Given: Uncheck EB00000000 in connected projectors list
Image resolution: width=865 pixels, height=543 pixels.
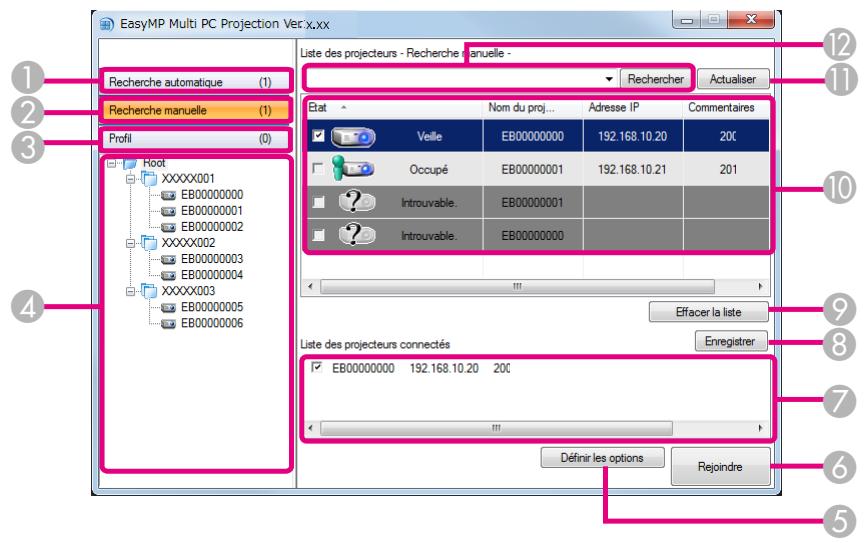Looking at the screenshot, I should click(x=317, y=367).
